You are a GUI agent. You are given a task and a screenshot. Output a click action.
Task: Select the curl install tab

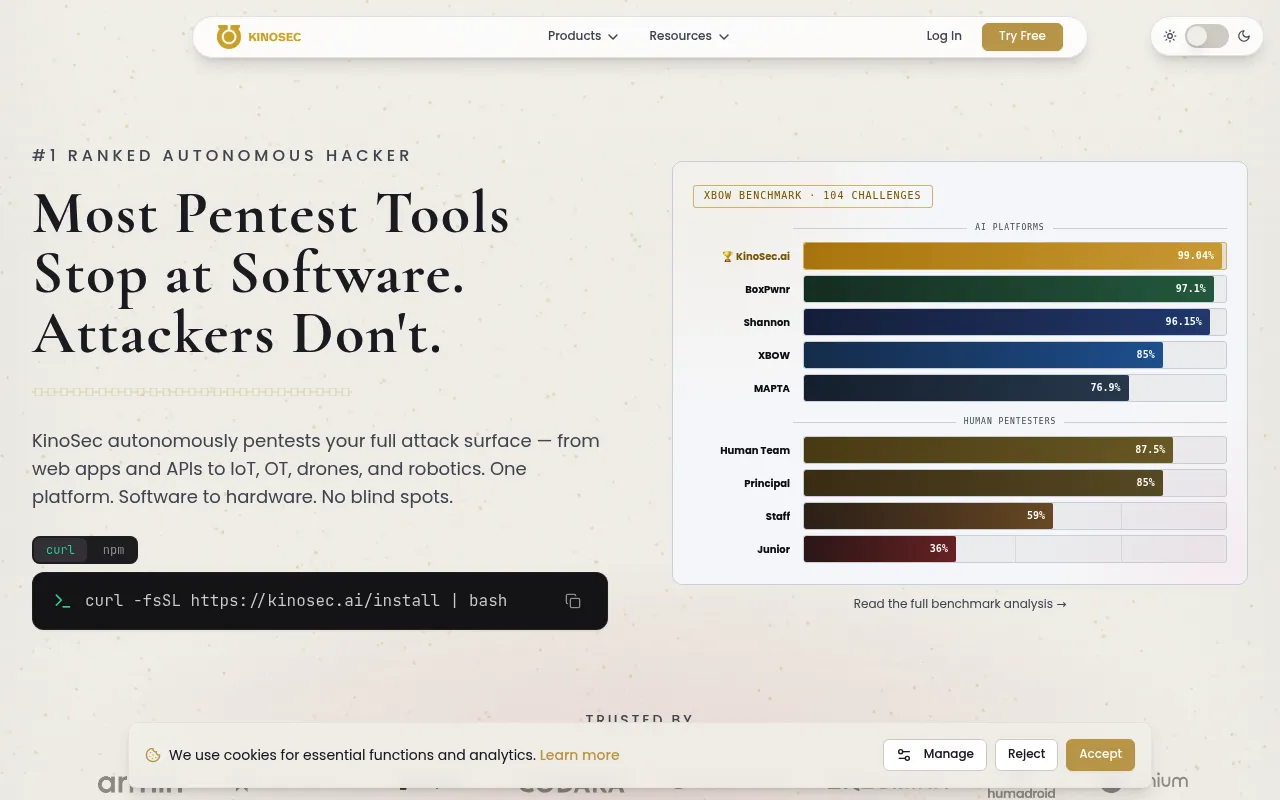point(60,550)
